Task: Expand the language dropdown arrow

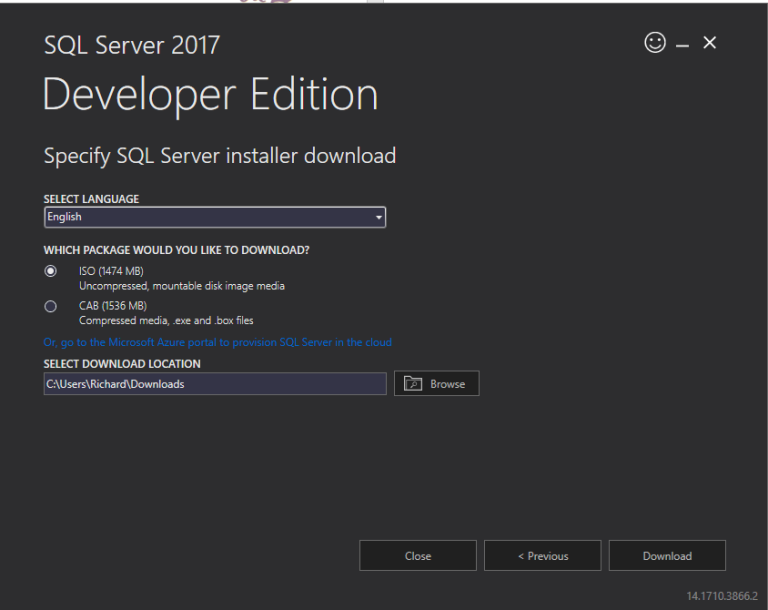Action: (x=378, y=217)
